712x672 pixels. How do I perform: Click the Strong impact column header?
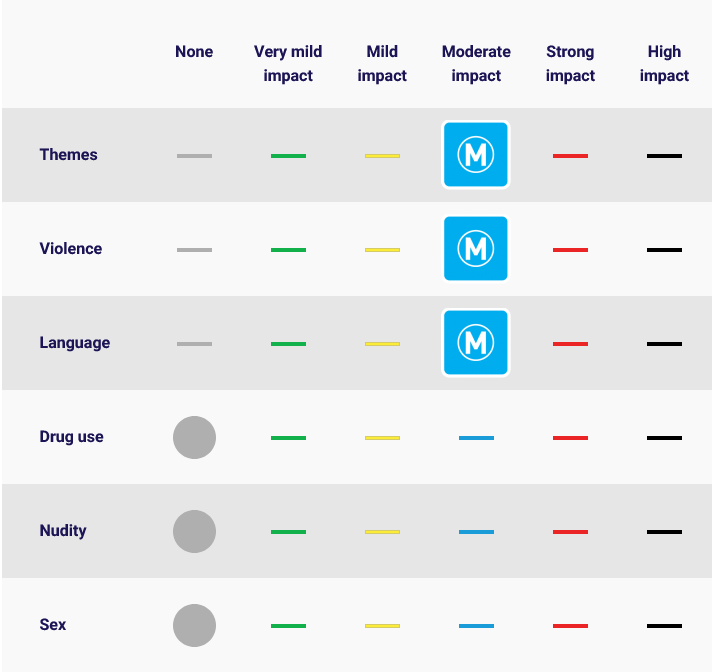click(570, 64)
